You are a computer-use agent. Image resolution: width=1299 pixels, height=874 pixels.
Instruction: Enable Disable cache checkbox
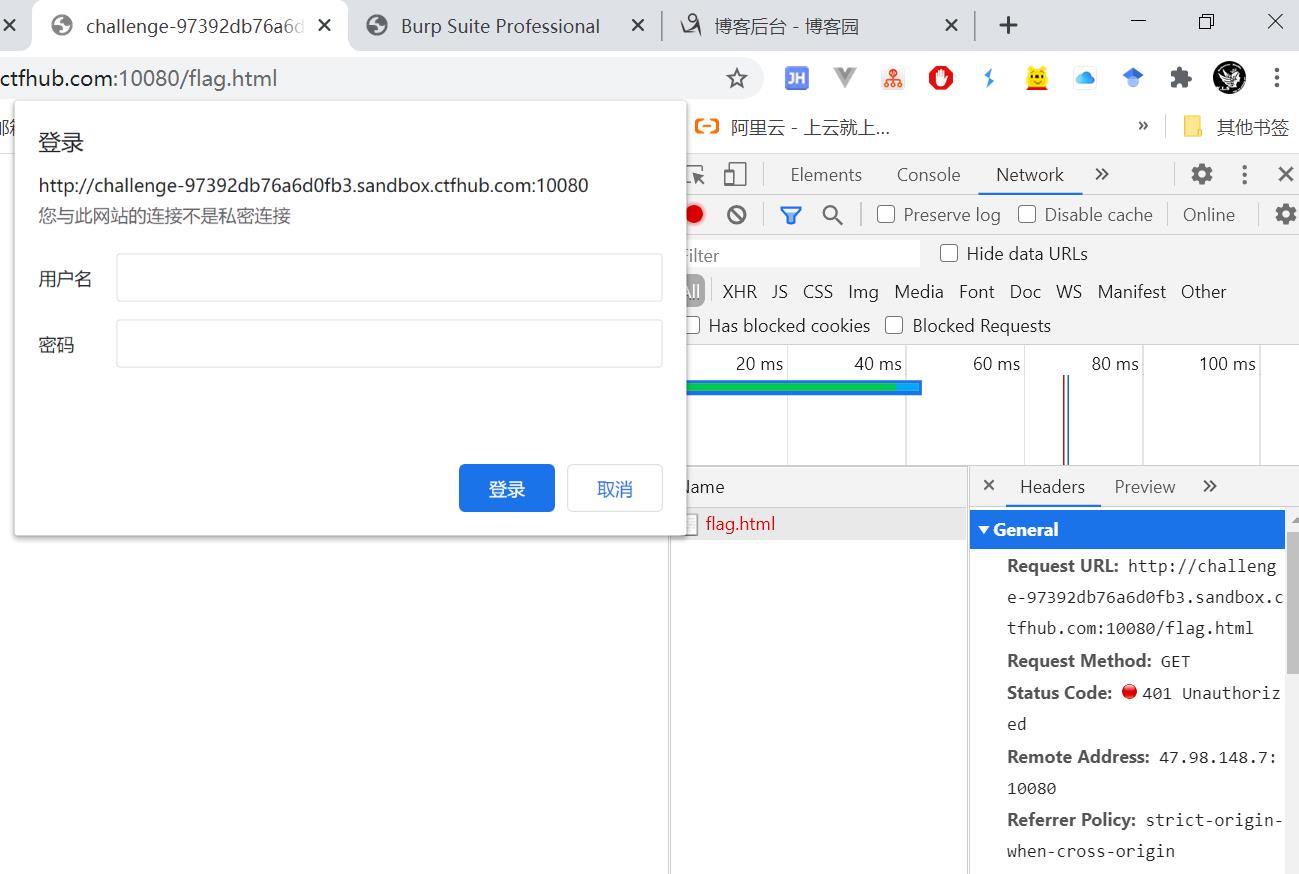point(1027,214)
